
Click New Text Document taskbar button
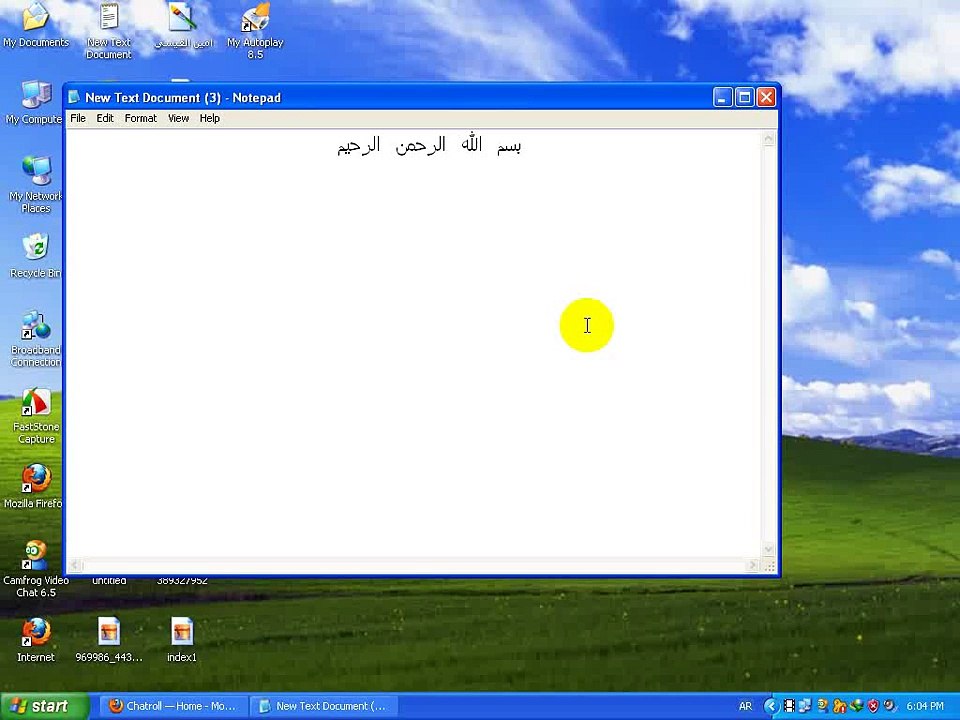click(324, 706)
